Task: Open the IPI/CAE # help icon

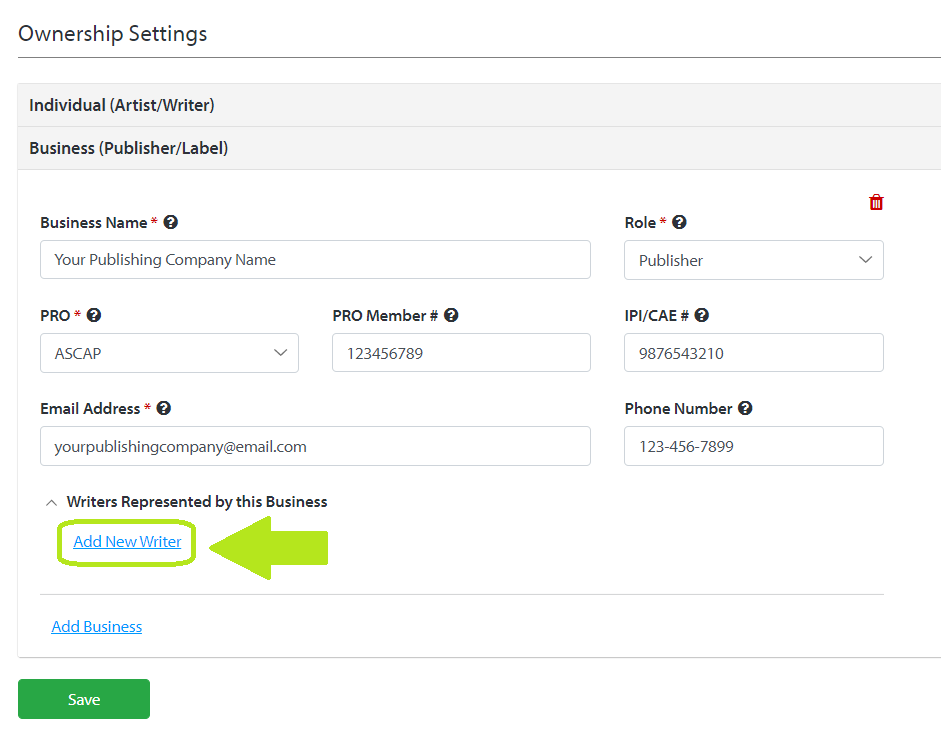Action: [702, 315]
